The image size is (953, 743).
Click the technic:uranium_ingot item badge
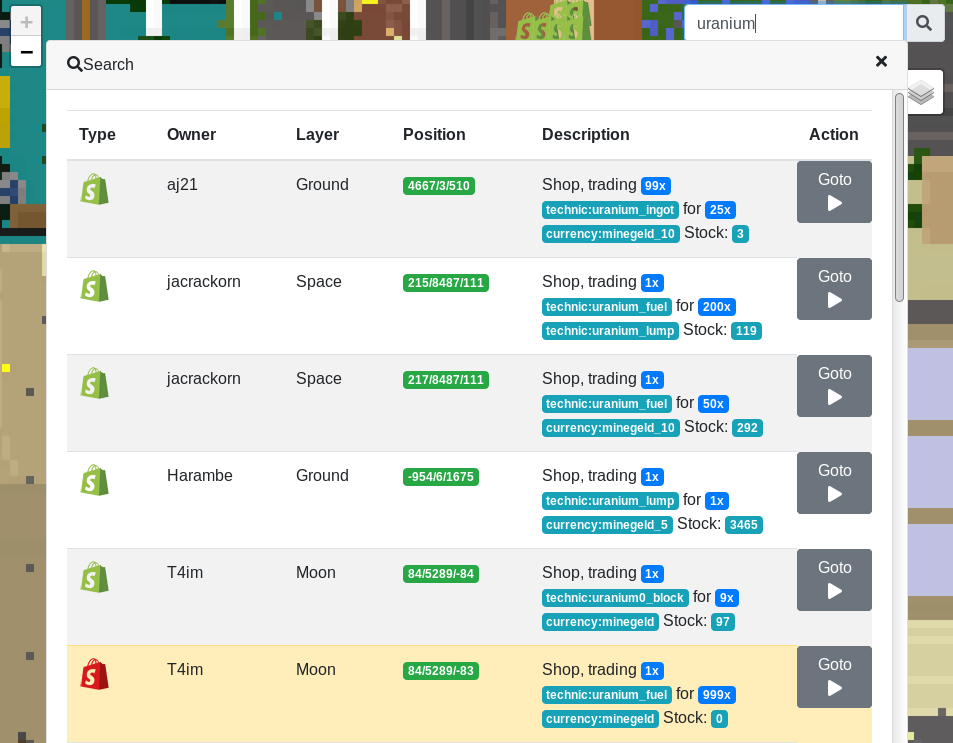610,210
